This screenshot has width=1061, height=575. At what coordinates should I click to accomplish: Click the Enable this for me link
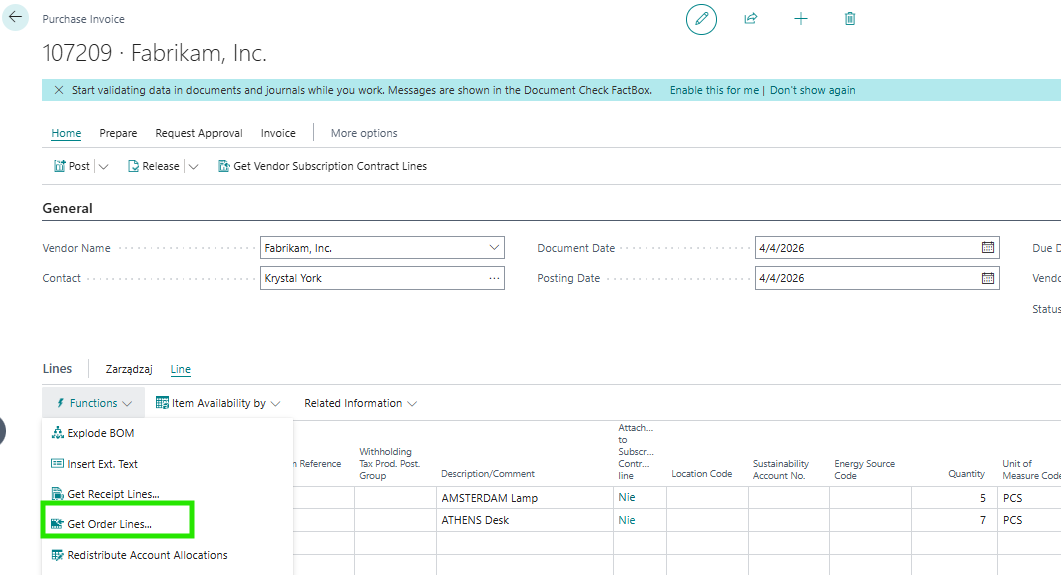point(714,90)
